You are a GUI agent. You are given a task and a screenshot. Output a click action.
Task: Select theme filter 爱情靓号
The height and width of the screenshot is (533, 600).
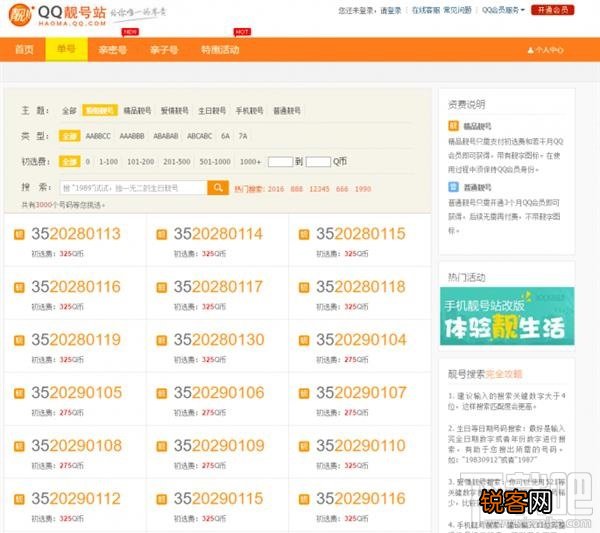coord(174,111)
